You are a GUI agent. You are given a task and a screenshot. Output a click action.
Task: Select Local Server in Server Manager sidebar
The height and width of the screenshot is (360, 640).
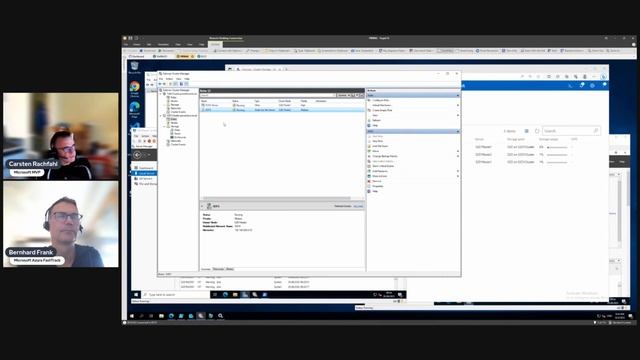click(144, 173)
